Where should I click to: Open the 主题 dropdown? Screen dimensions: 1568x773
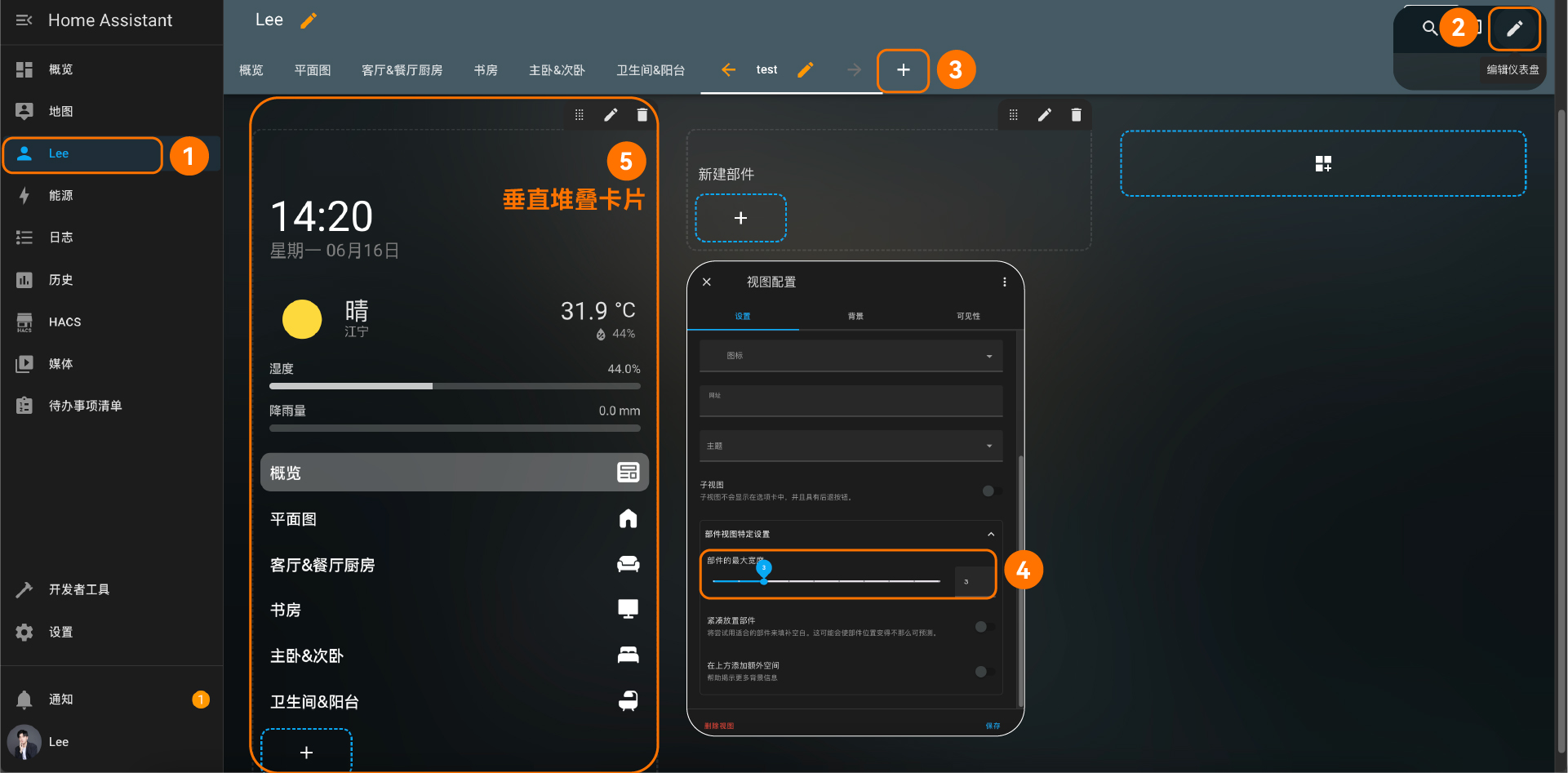pyautogui.click(x=851, y=446)
